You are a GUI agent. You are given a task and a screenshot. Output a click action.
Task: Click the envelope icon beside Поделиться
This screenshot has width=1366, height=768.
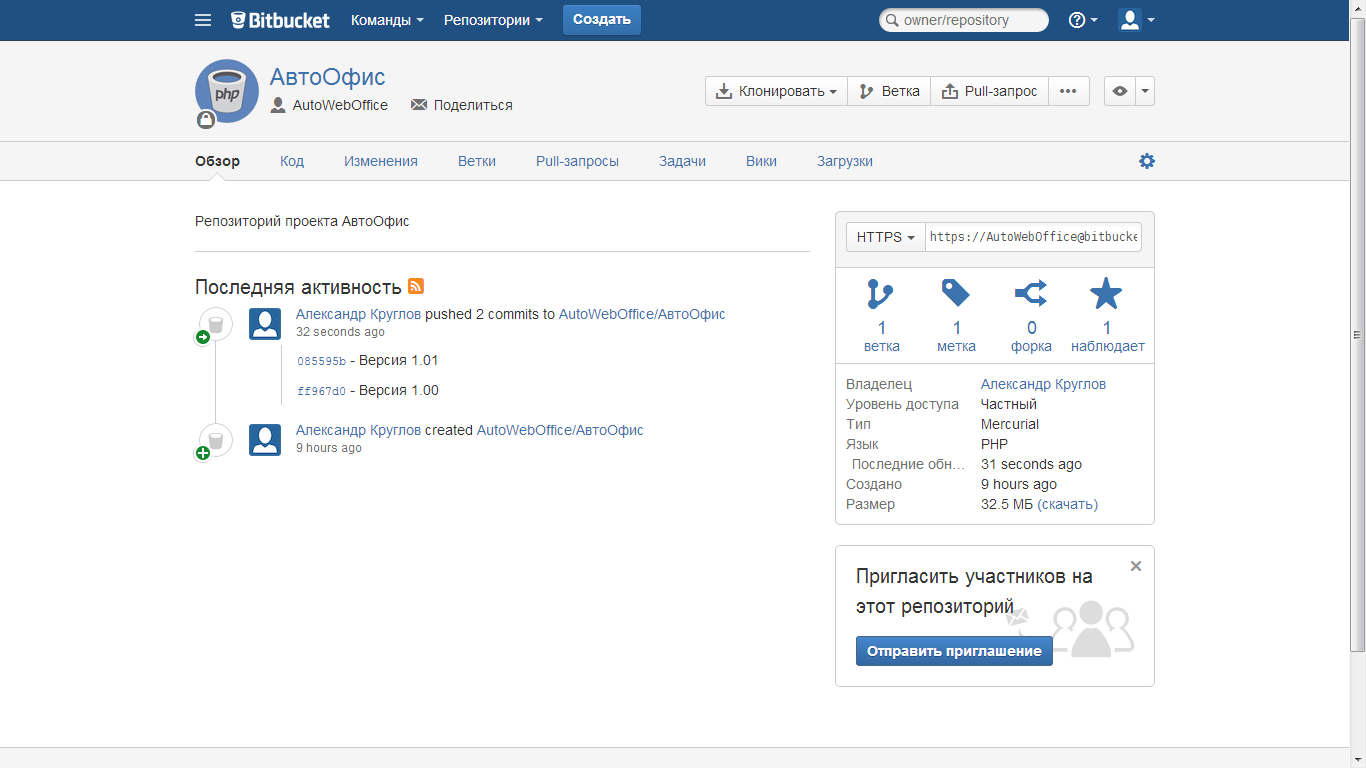point(419,105)
